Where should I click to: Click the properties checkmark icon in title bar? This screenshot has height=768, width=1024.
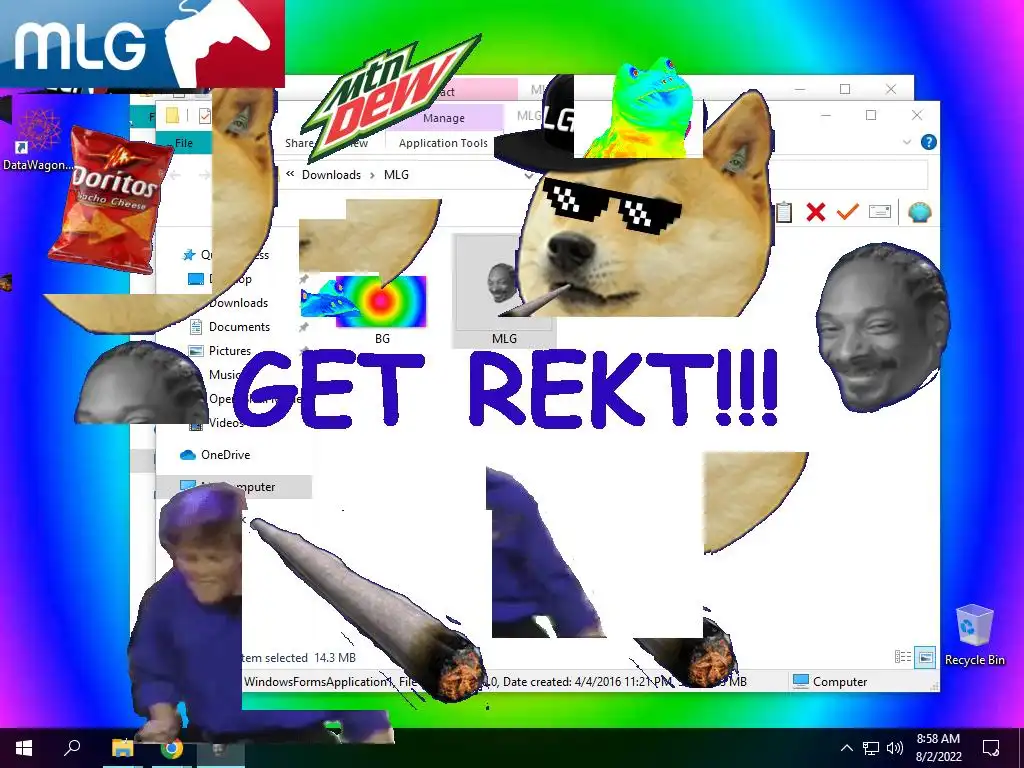coord(204,116)
